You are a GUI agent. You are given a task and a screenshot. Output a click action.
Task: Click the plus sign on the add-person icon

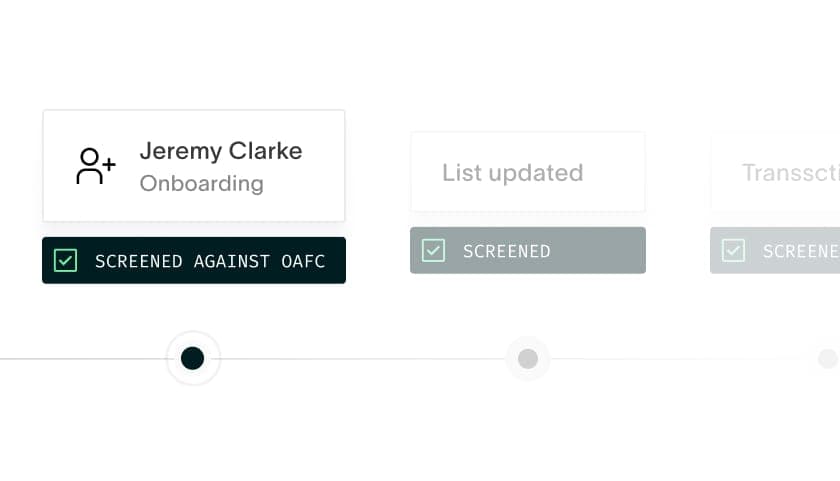pos(109,164)
